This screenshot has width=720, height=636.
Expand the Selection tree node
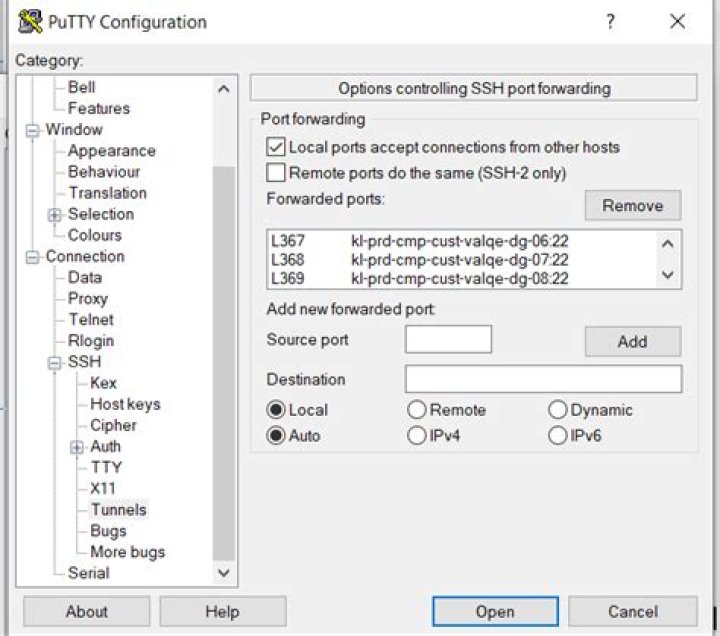coord(54,215)
